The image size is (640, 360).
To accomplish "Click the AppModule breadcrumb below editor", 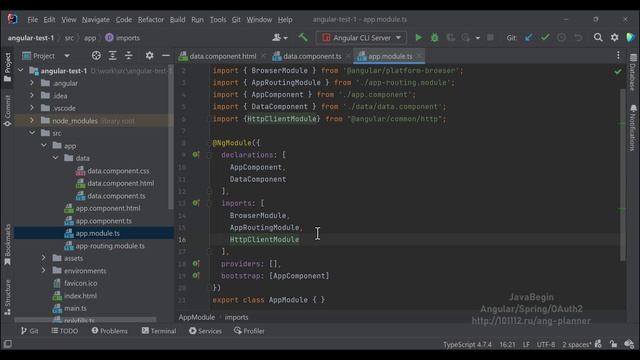I will coord(197,317).
